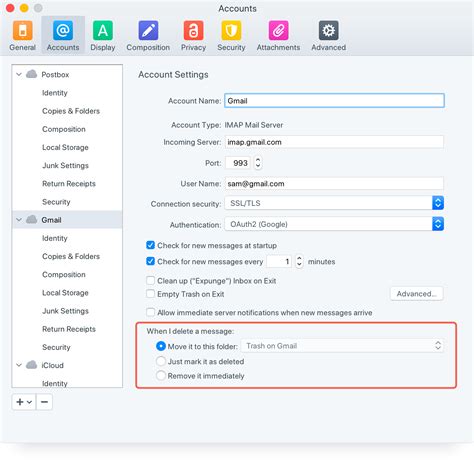Open the add-account dropdown chevron
Image resolution: width=474 pixels, height=461 pixels.
[x=30, y=402]
